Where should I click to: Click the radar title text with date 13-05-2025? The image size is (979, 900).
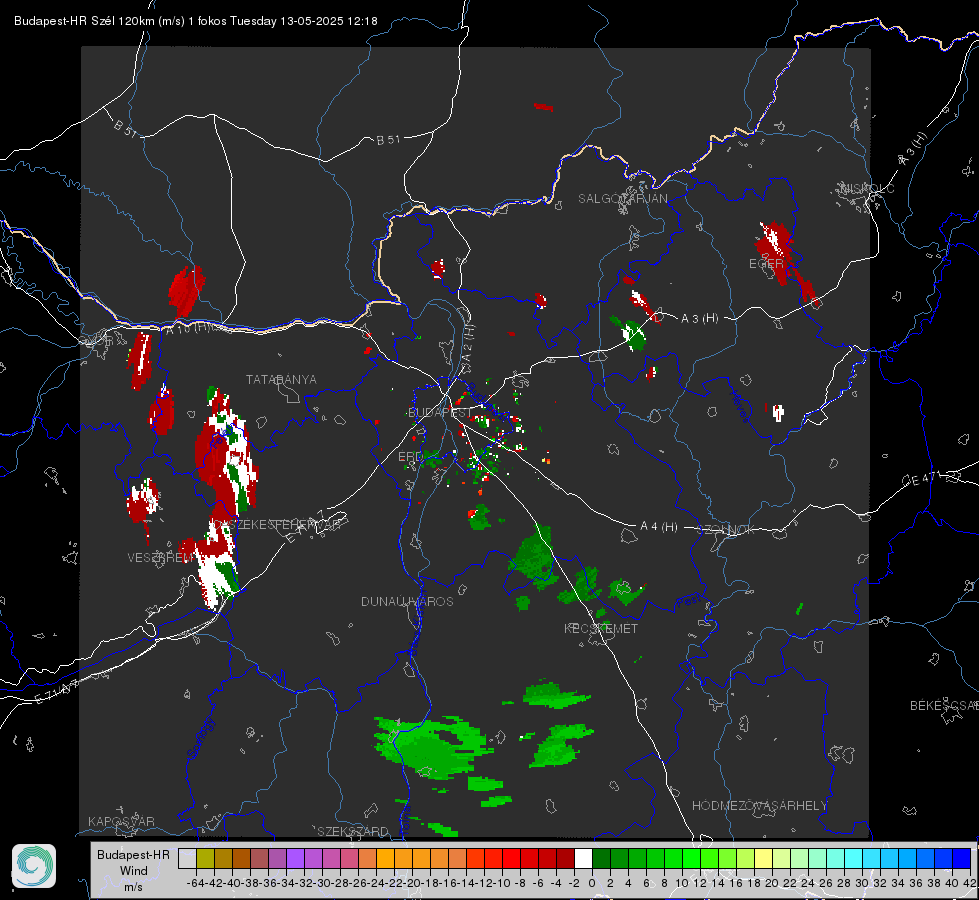[195, 21]
